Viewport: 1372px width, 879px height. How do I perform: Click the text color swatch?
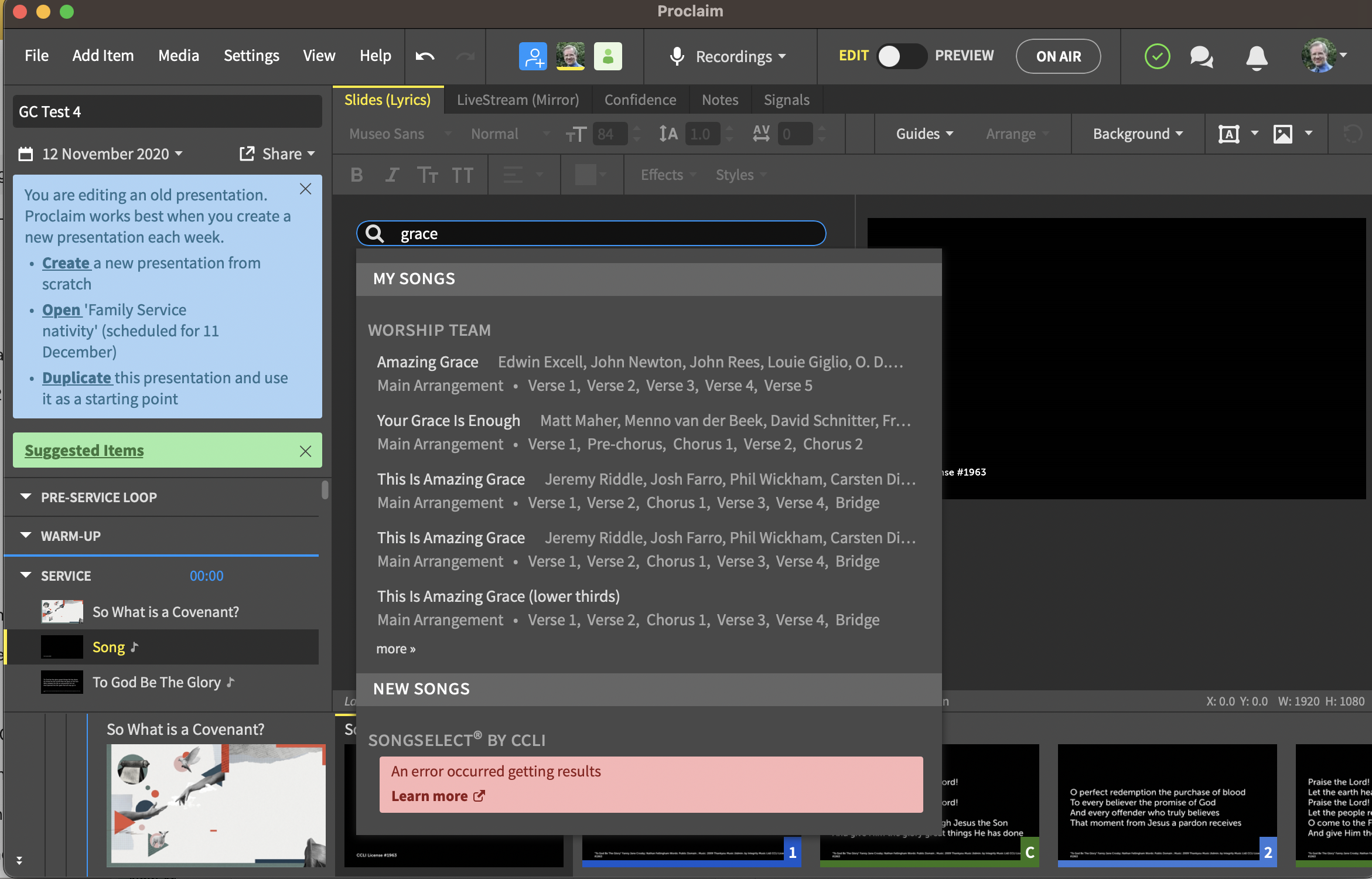point(585,175)
